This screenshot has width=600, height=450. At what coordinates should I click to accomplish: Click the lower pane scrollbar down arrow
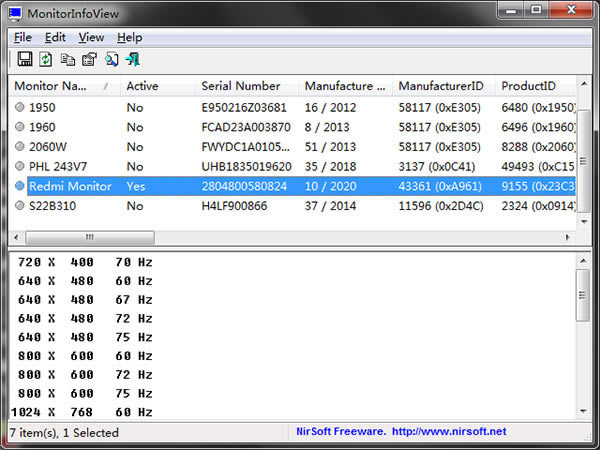click(584, 412)
